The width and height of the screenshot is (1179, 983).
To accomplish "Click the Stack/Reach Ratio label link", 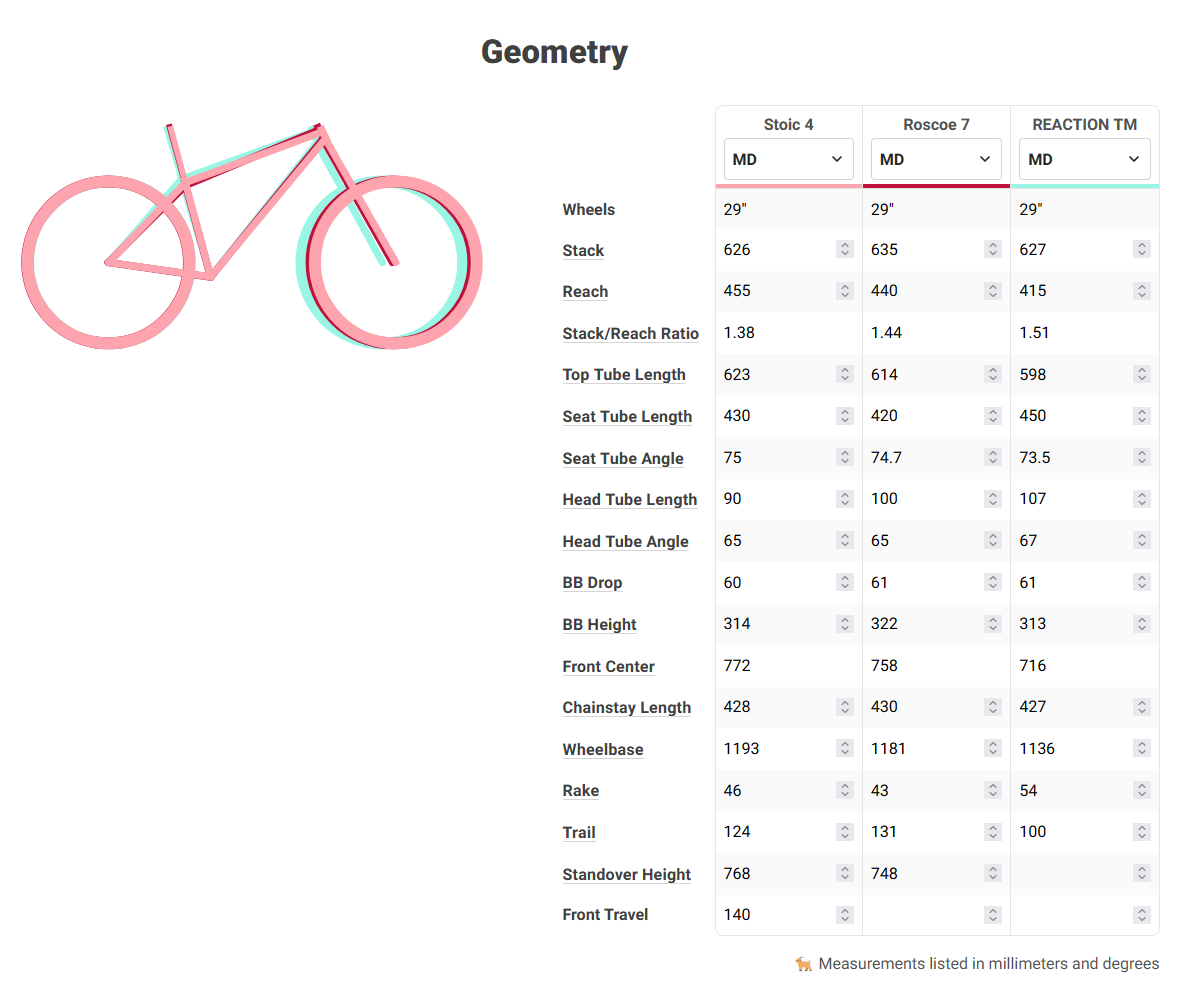I will pos(630,333).
